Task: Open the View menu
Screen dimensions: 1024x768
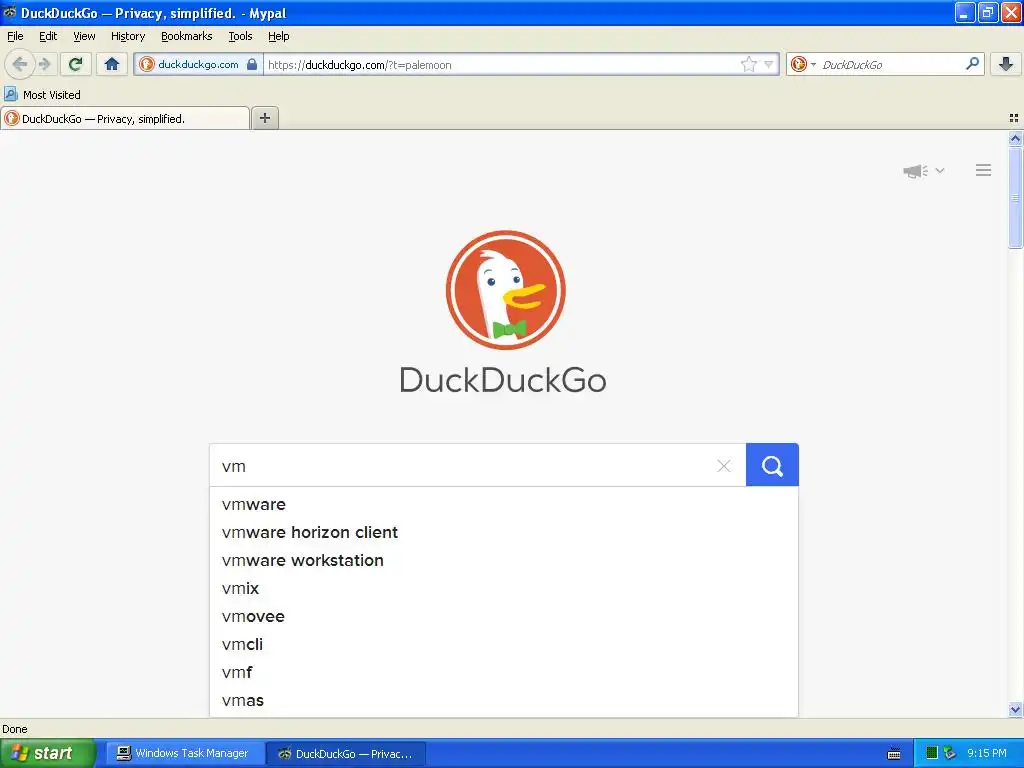Action: [84, 36]
